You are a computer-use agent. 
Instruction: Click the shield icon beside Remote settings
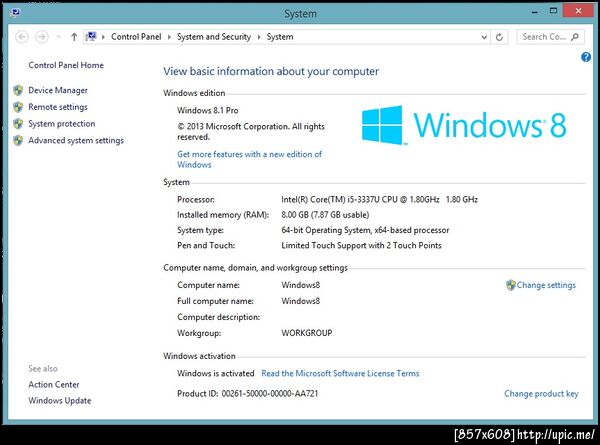click(x=18, y=107)
